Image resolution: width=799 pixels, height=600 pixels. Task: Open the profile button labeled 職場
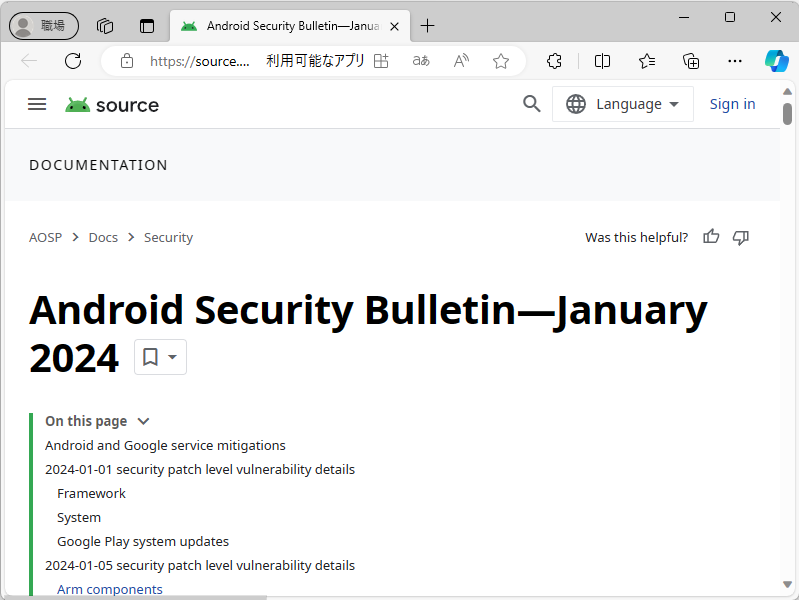[x=44, y=25]
